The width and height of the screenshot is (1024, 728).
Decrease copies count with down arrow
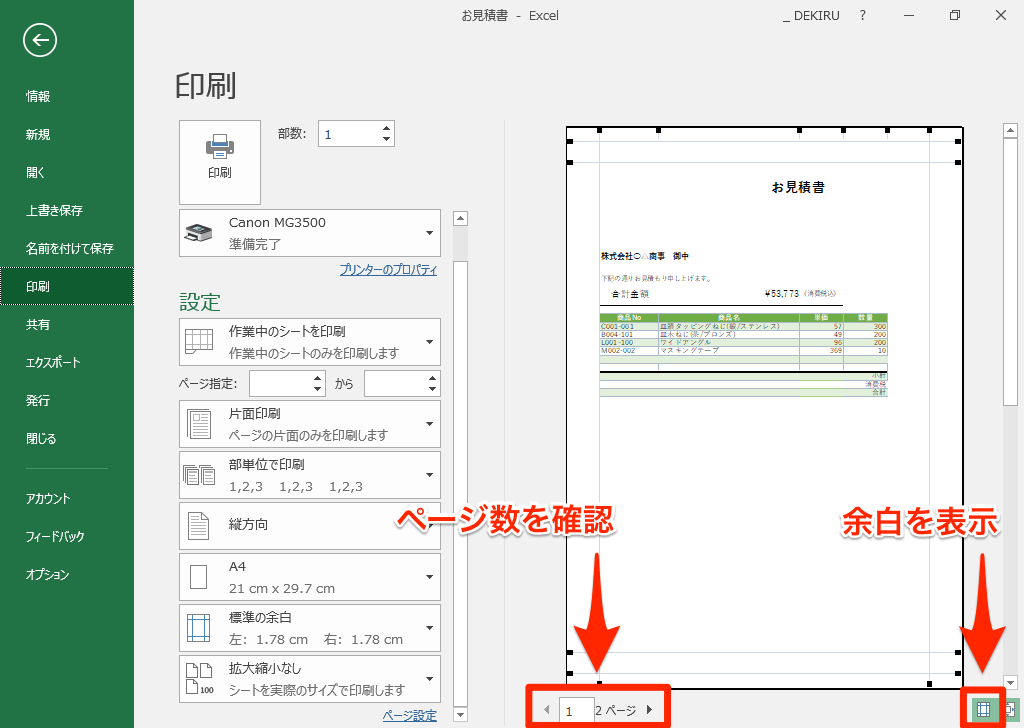(x=387, y=139)
